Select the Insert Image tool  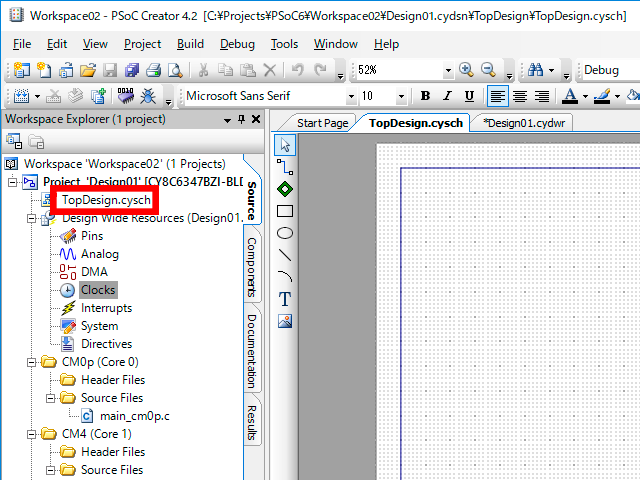coord(285,321)
